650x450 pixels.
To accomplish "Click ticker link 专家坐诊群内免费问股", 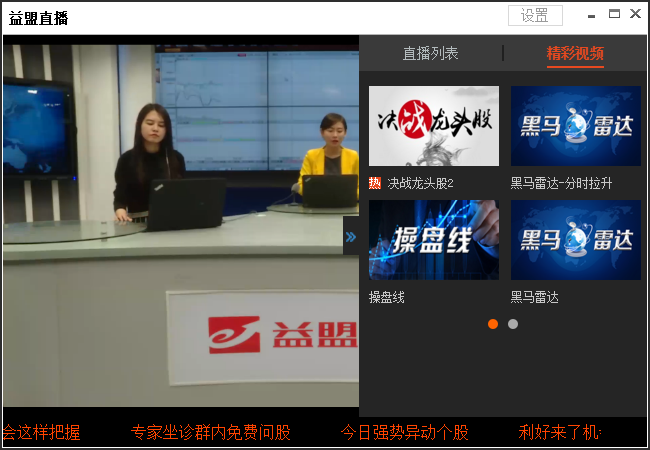I will (x=211, y=433).
